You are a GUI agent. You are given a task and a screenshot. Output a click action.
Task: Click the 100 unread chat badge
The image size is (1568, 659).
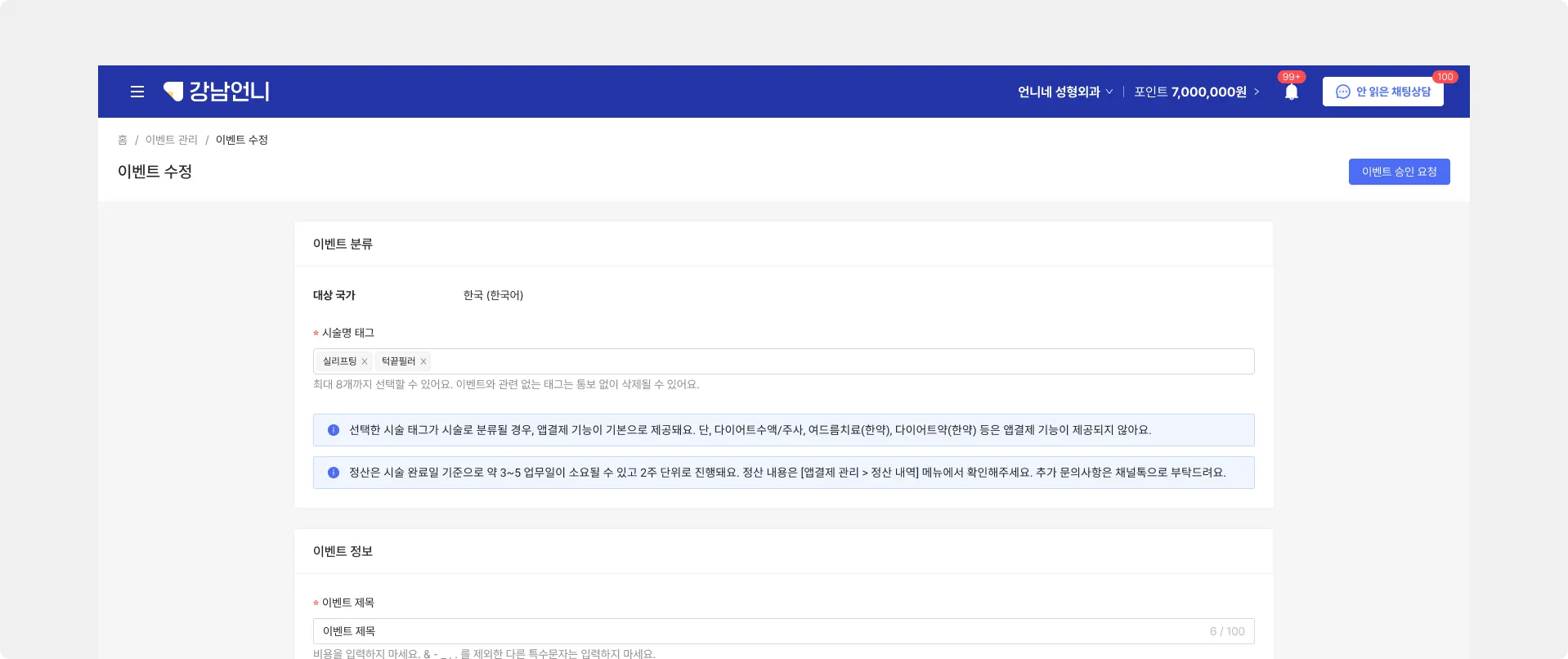point(1445,77)
